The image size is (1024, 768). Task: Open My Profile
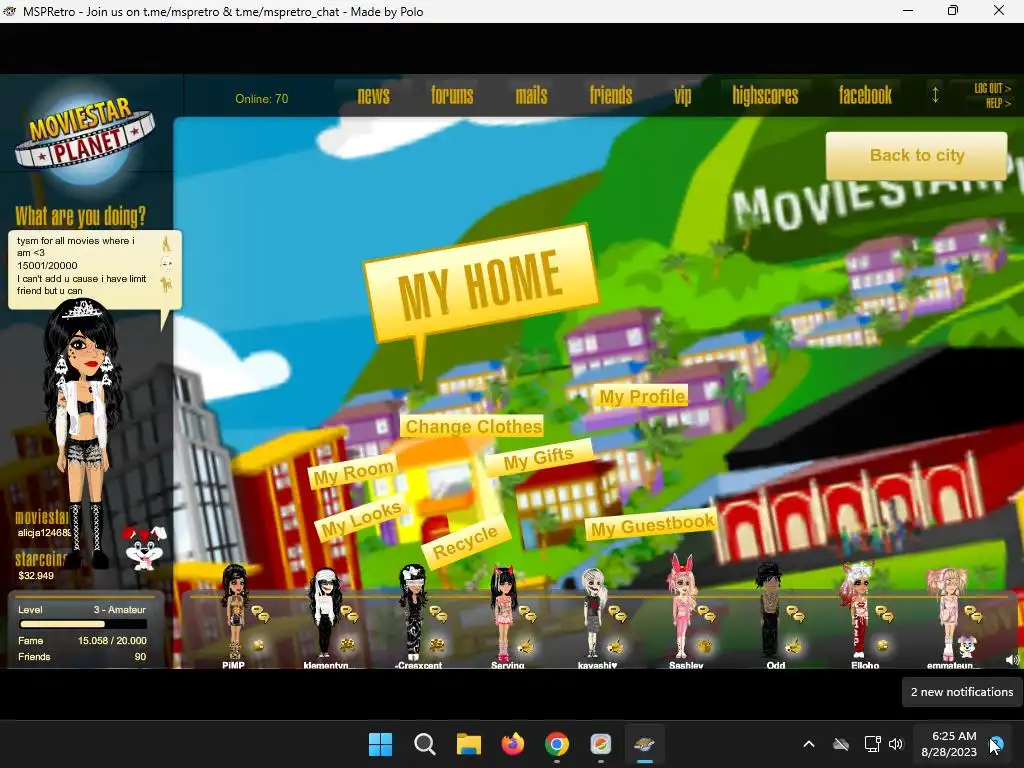pyautogui.click(x=642, y=396)
